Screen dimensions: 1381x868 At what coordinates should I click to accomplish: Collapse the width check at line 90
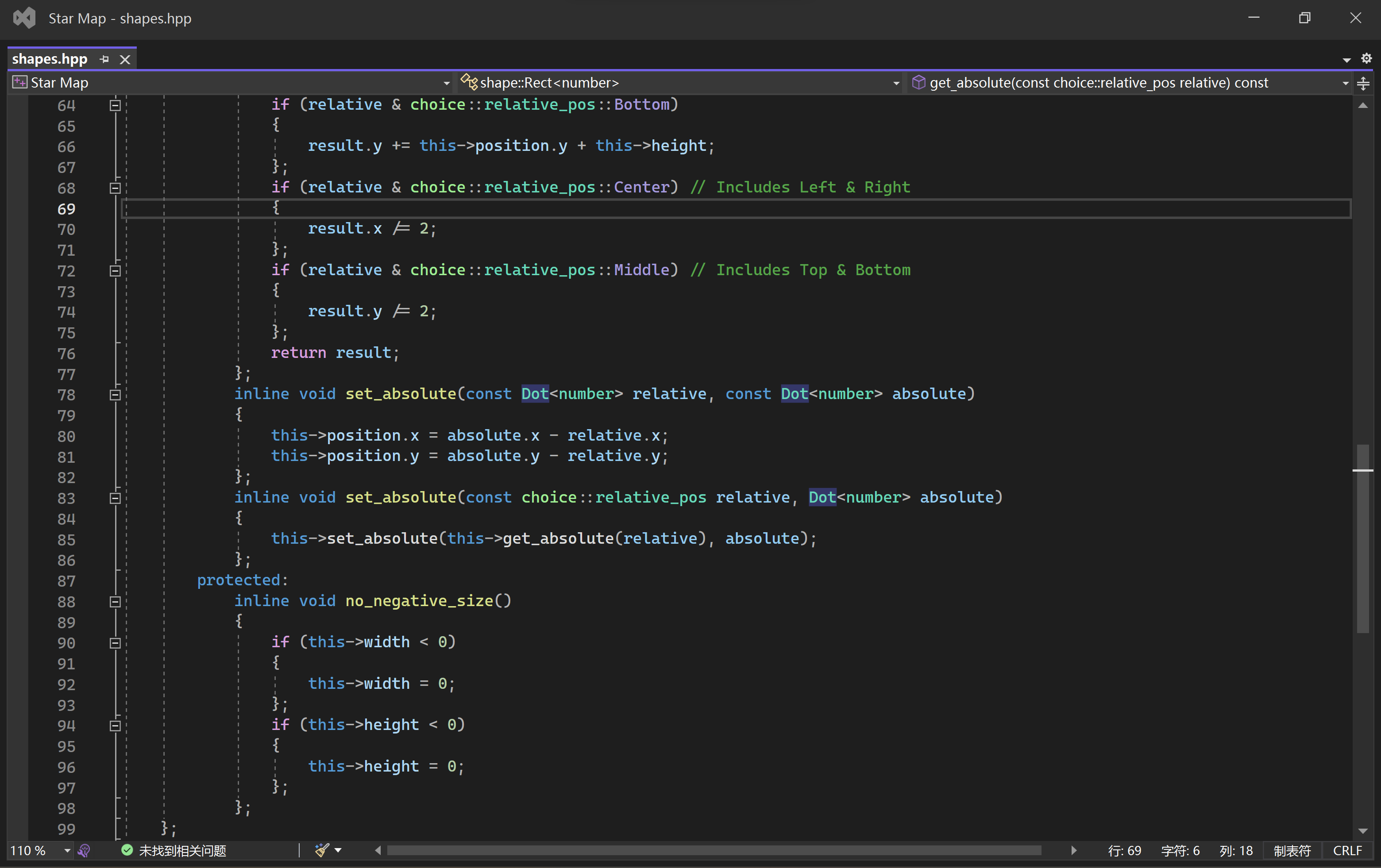pos(115,643)
